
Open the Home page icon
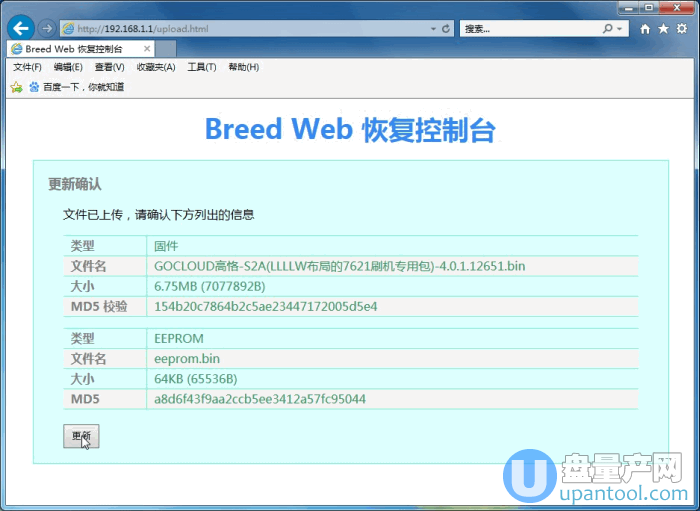click(645, 29)
